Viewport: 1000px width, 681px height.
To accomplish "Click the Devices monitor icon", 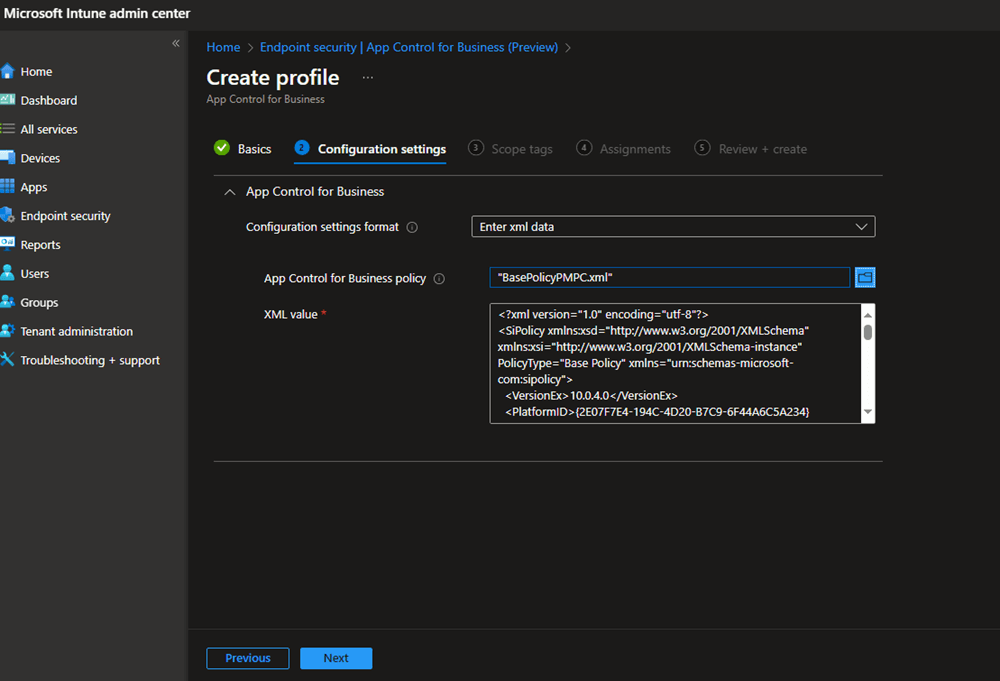I will coord(7,157).
